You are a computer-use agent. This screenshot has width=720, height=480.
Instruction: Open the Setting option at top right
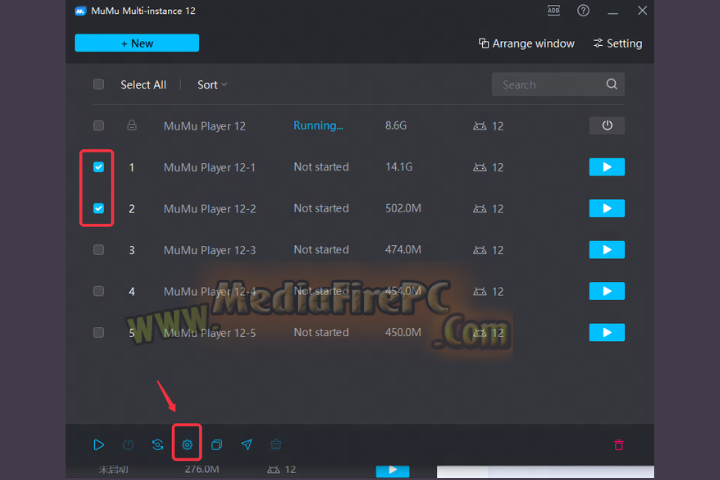pyautogui.click(x=618, y=44)
